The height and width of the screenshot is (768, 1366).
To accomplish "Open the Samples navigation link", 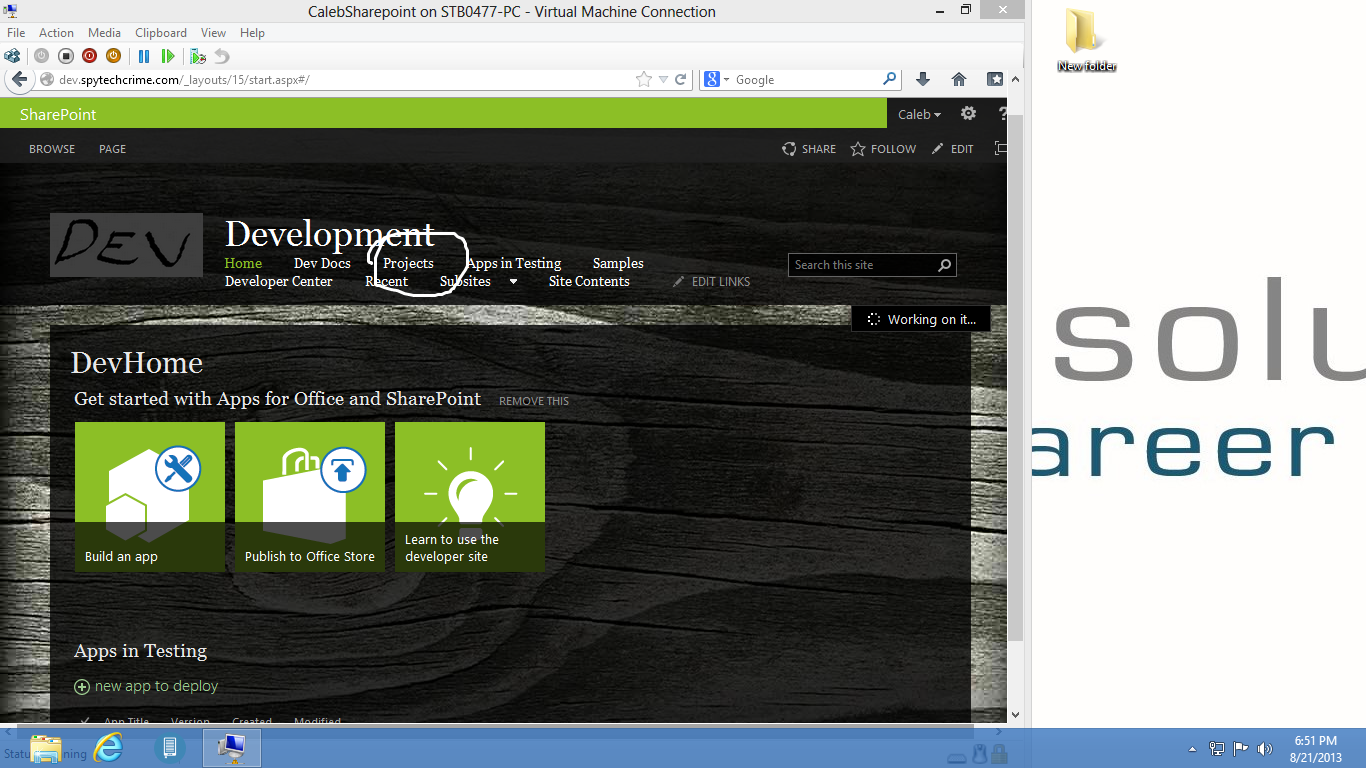I will (618, 263).
